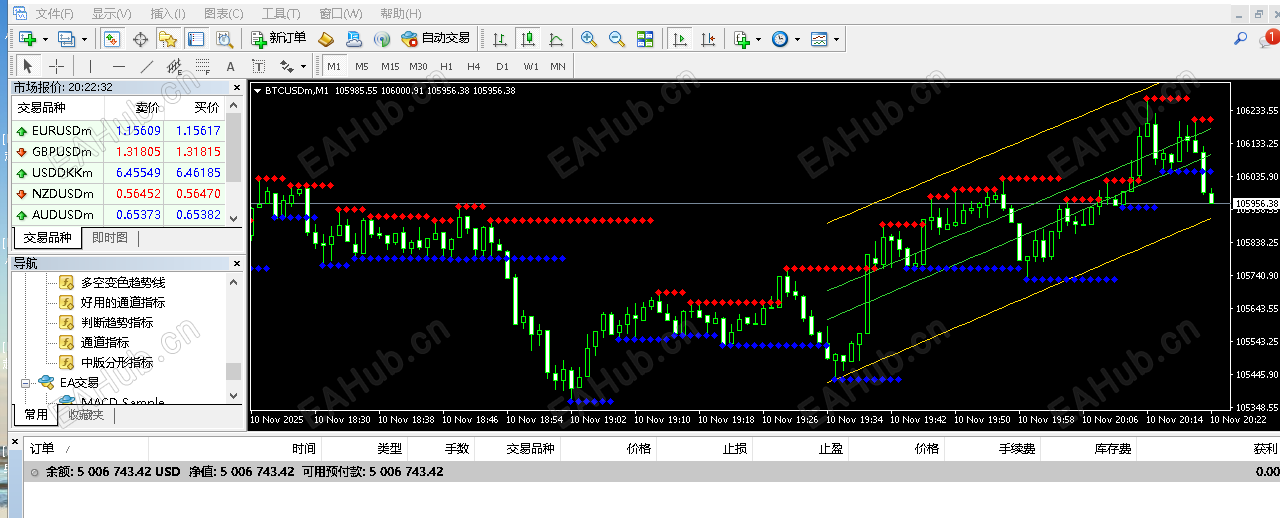Select the text label T tool

[259, 66]
